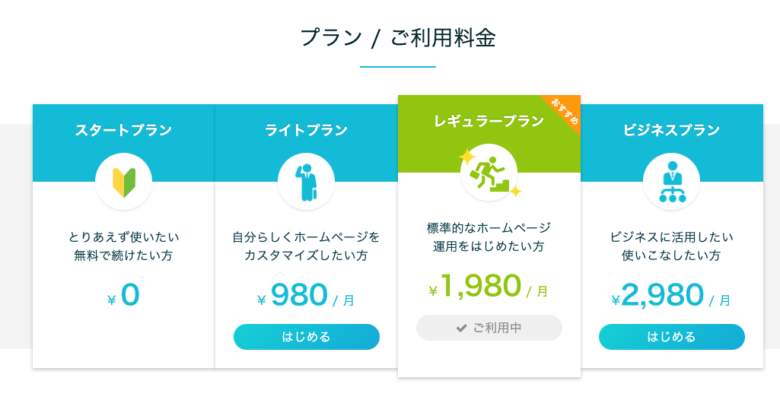
Task: Click description ビジネスに活用したい使いこなしたい方
Action: (672, 246)
